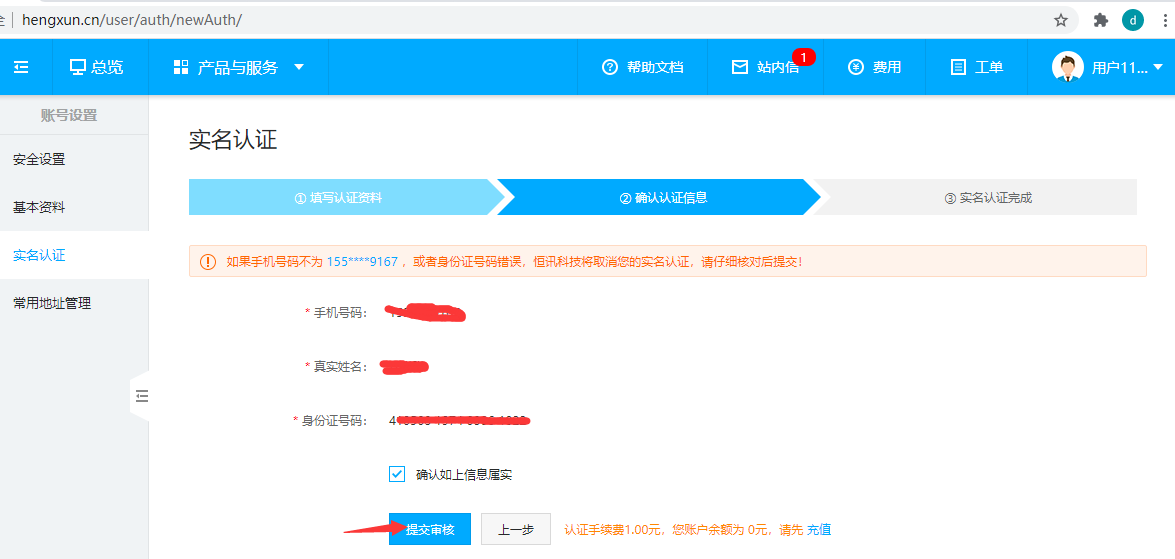
Task: Click the 提交审核 submit button
Action: tap(430, 529)
